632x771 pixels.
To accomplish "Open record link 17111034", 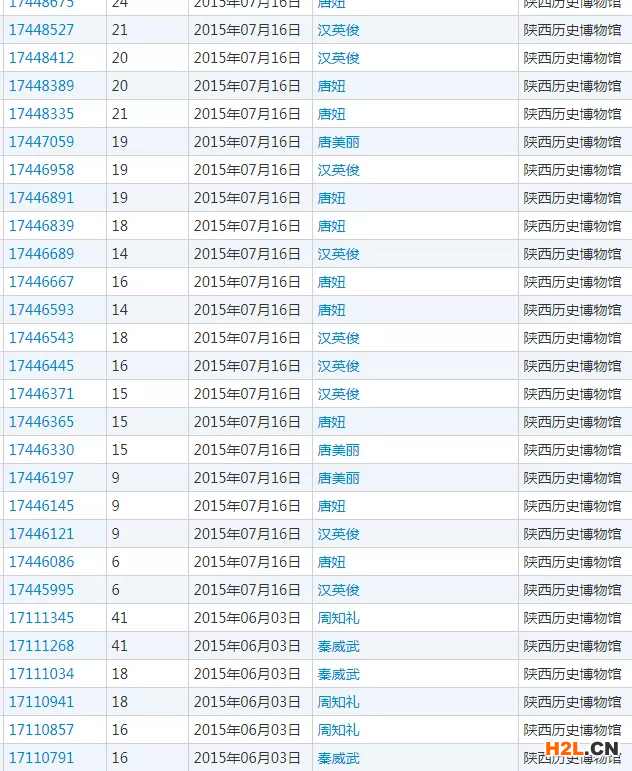I will (41, 675).
